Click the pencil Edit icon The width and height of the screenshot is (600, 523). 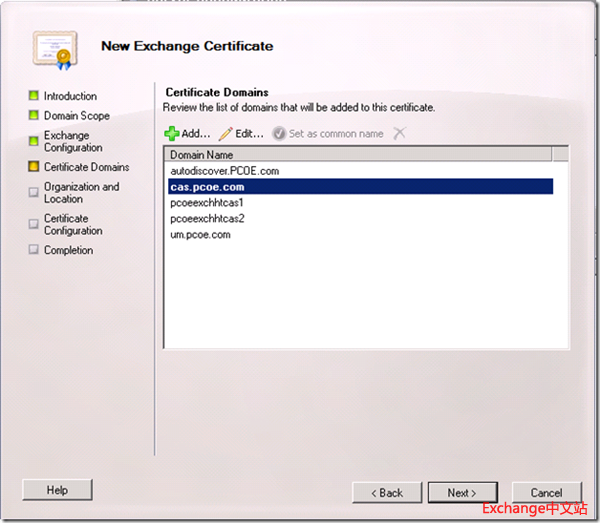click(x=225, y=133)
